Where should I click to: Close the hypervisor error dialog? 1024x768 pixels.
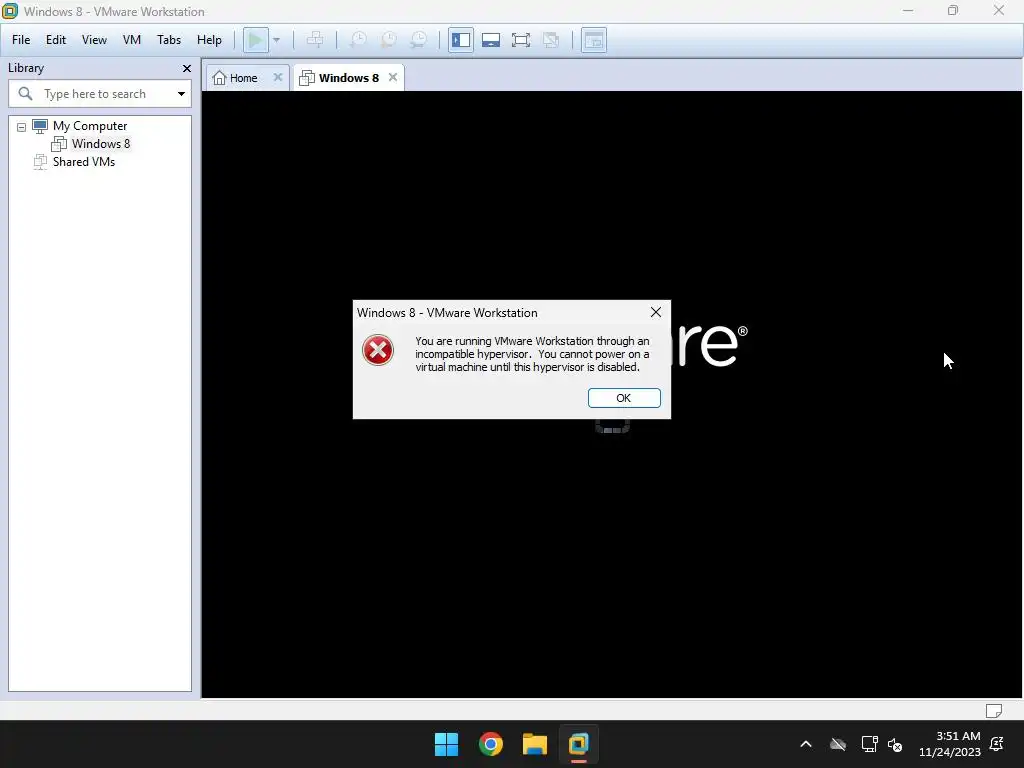pos(656,312)
